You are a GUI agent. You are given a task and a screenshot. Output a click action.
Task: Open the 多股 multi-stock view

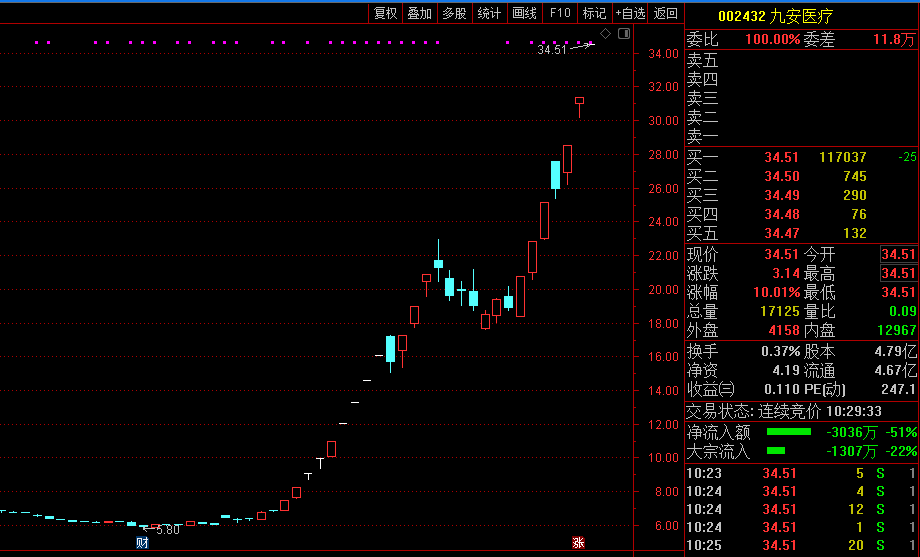[454, 13]
